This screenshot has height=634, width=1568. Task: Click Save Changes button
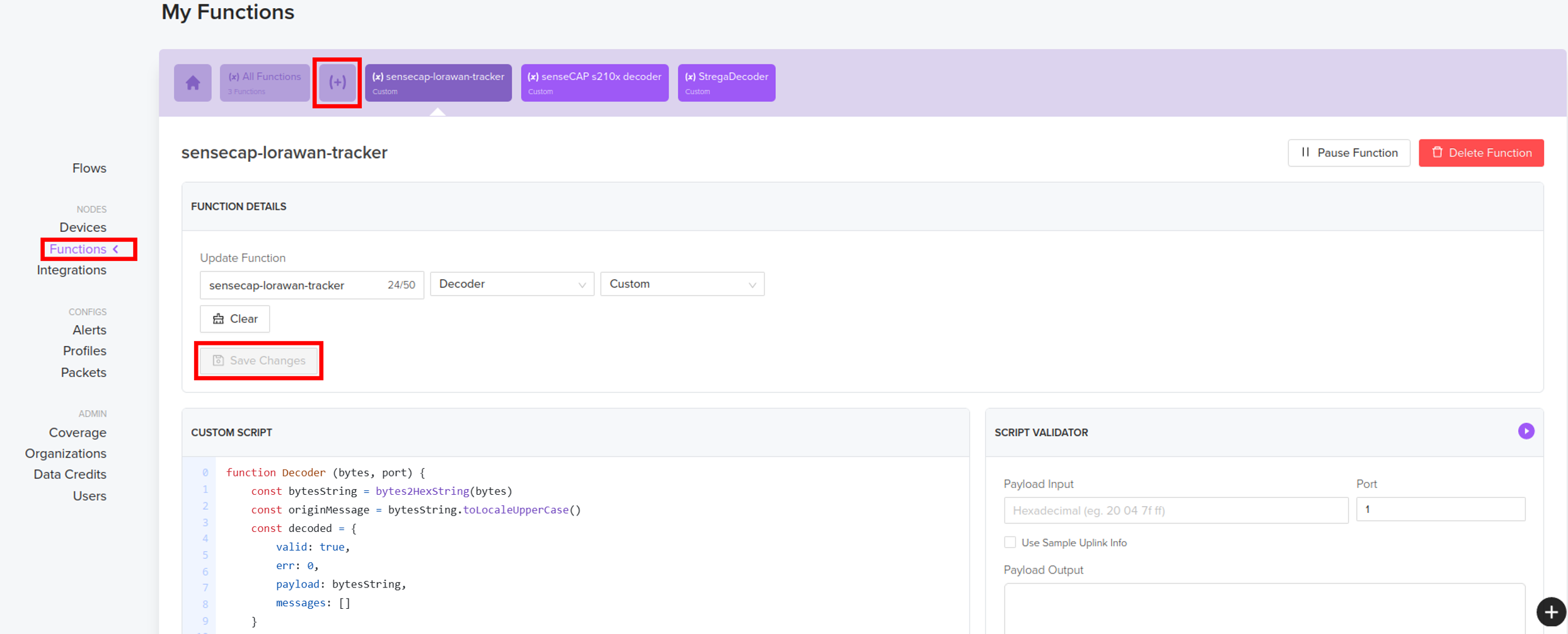coord(259,360)
